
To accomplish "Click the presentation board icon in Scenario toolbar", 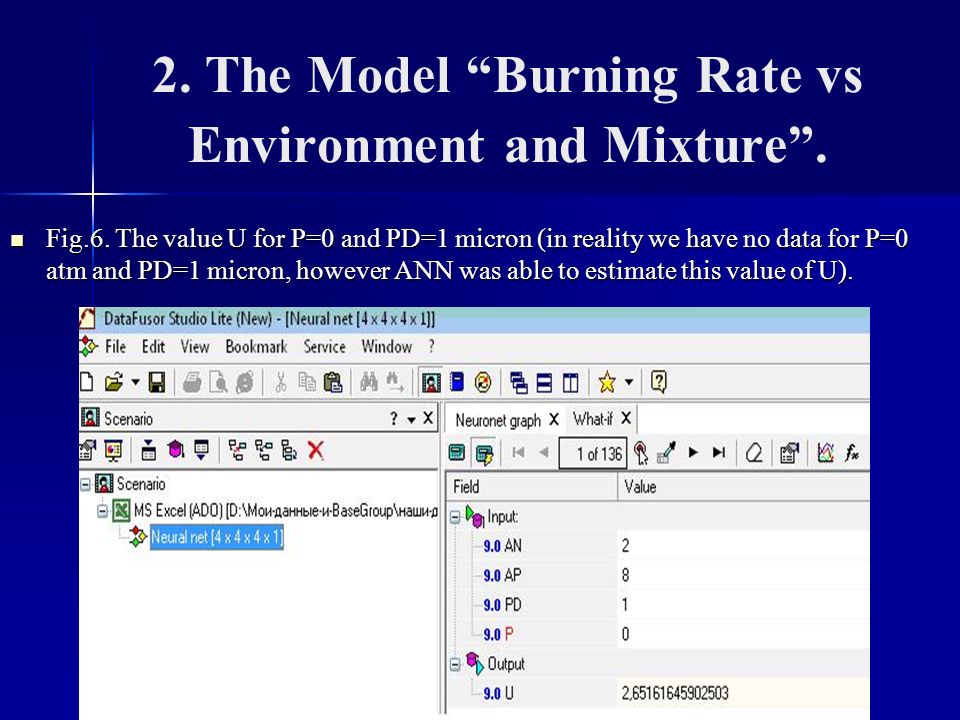I will [x=114, y=451].
